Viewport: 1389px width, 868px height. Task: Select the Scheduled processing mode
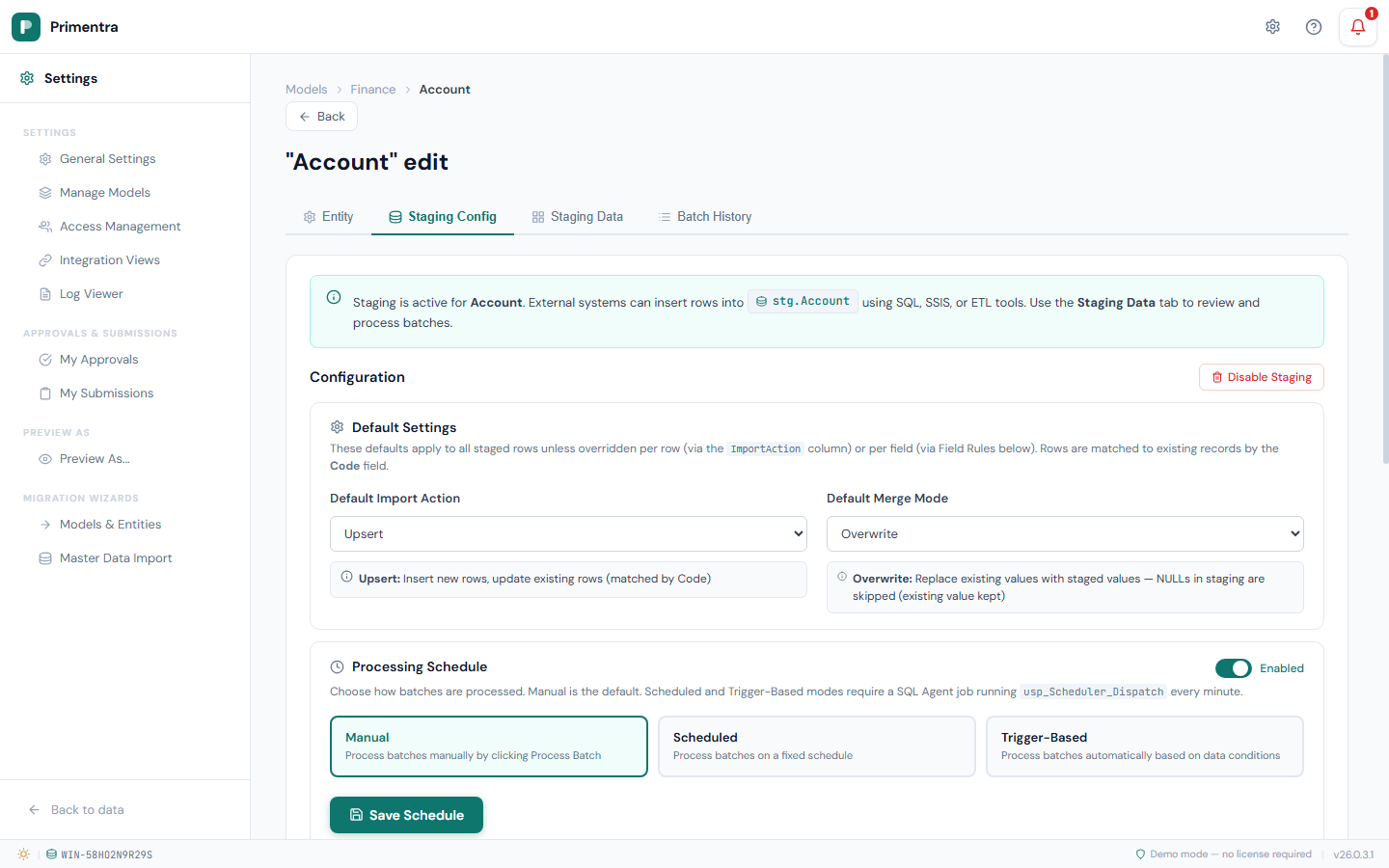coord(816,746)
